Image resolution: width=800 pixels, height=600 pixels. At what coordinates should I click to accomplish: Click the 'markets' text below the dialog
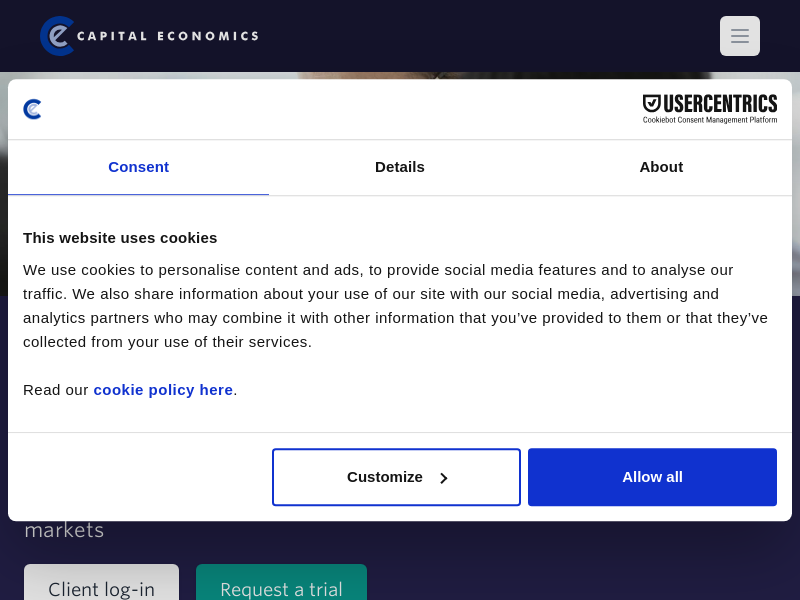(64, 530)
